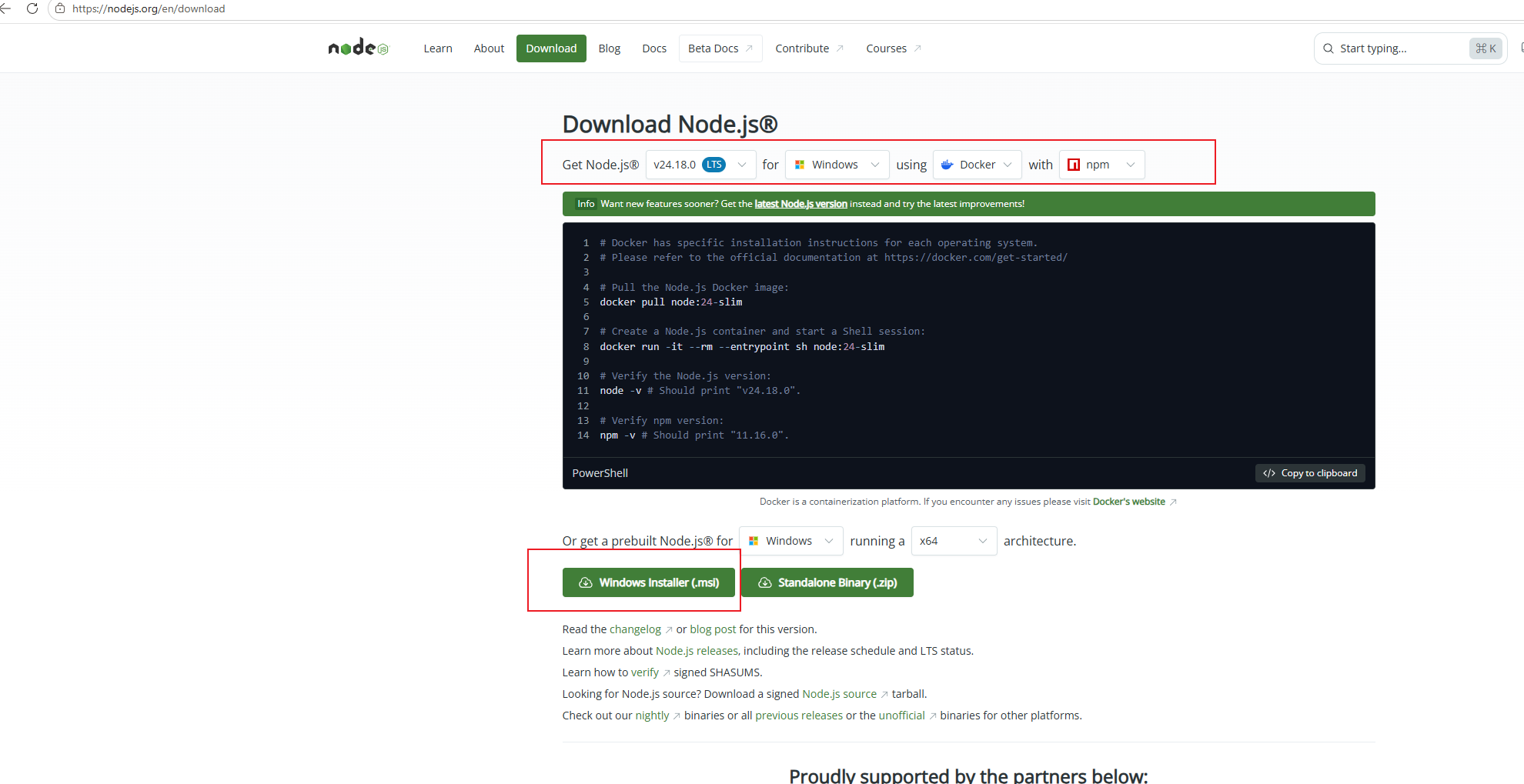Screen dimensions: 1524x784
Task: Click the external arrow after Docker's website
Action: [1173, 502]
